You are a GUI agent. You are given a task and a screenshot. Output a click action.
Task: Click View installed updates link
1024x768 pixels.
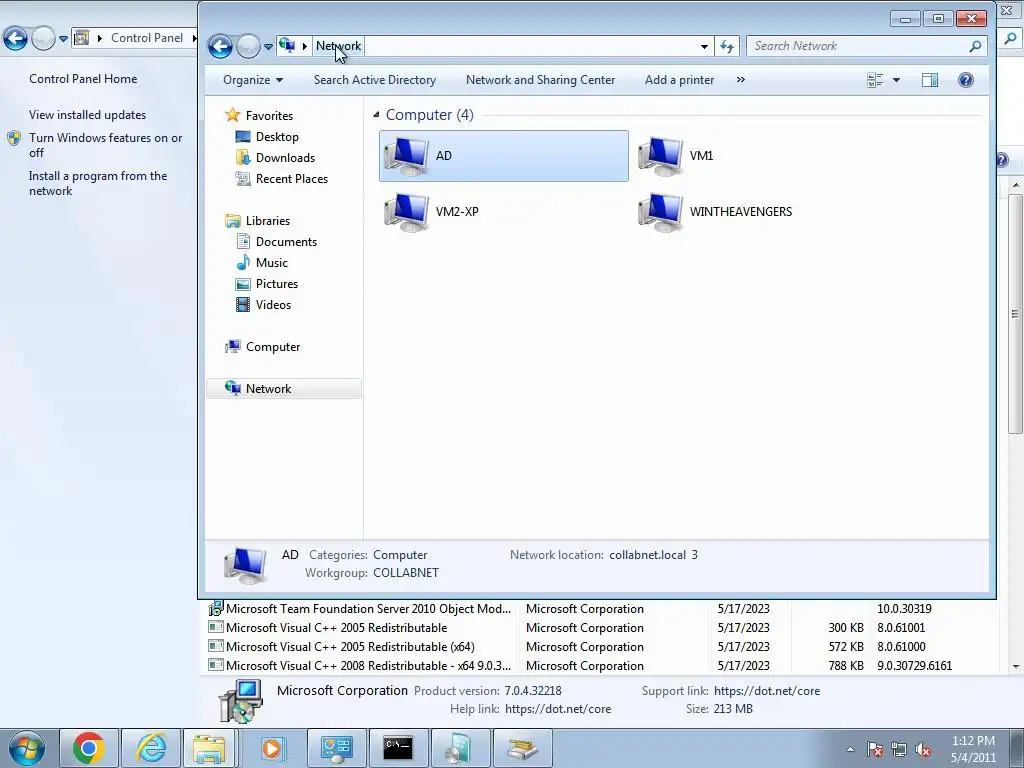pos(88,114)
